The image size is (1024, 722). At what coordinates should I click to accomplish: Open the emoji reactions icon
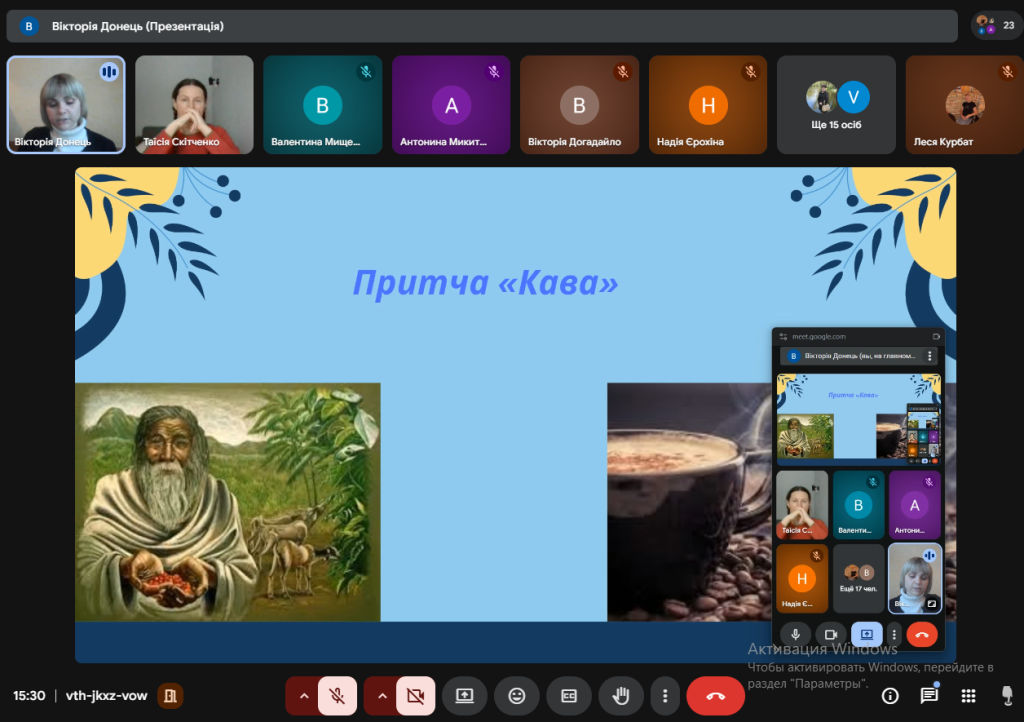point(517,696)
